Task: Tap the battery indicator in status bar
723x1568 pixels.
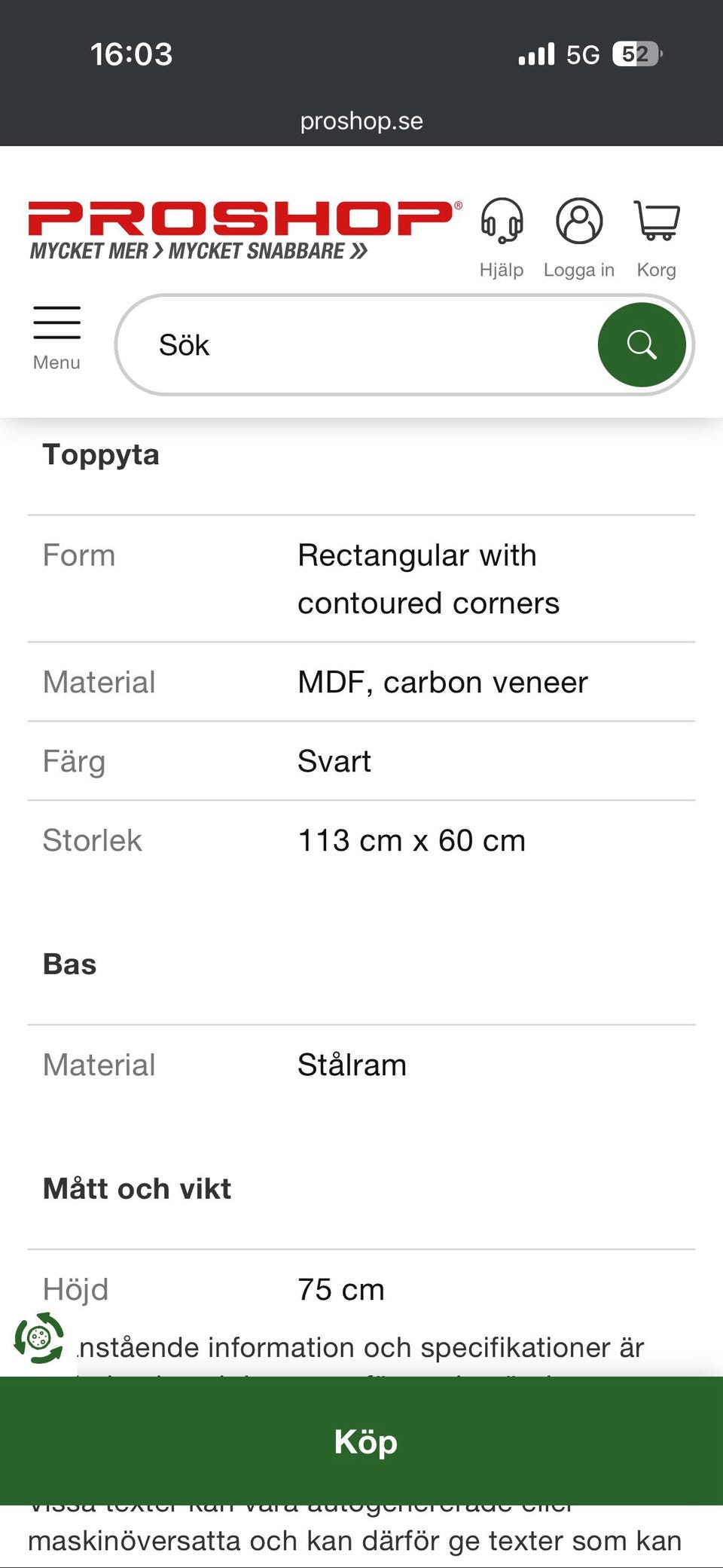Action: tap(636, 54)
